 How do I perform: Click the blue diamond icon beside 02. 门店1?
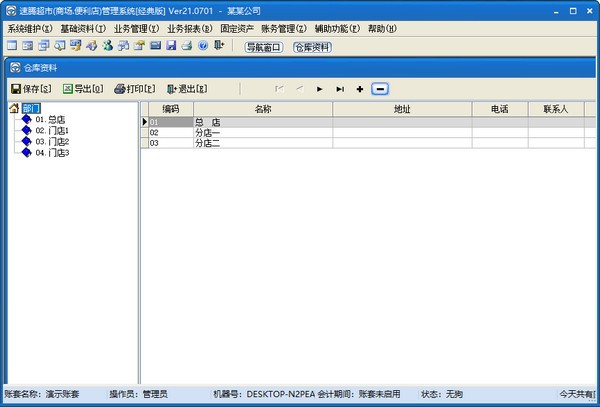[x=26, y=130]
